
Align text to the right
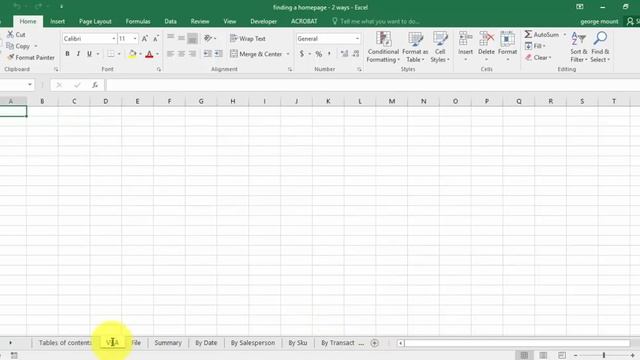tap(192, 54)
